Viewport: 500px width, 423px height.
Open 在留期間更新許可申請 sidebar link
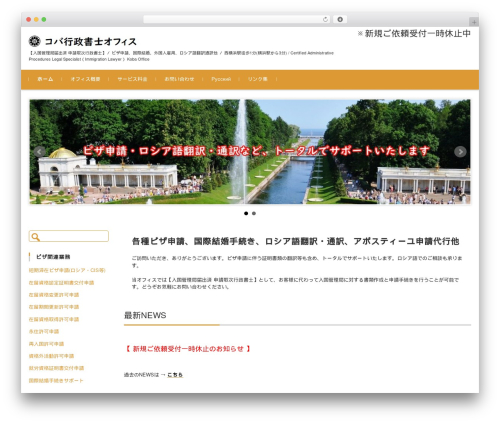54,307
